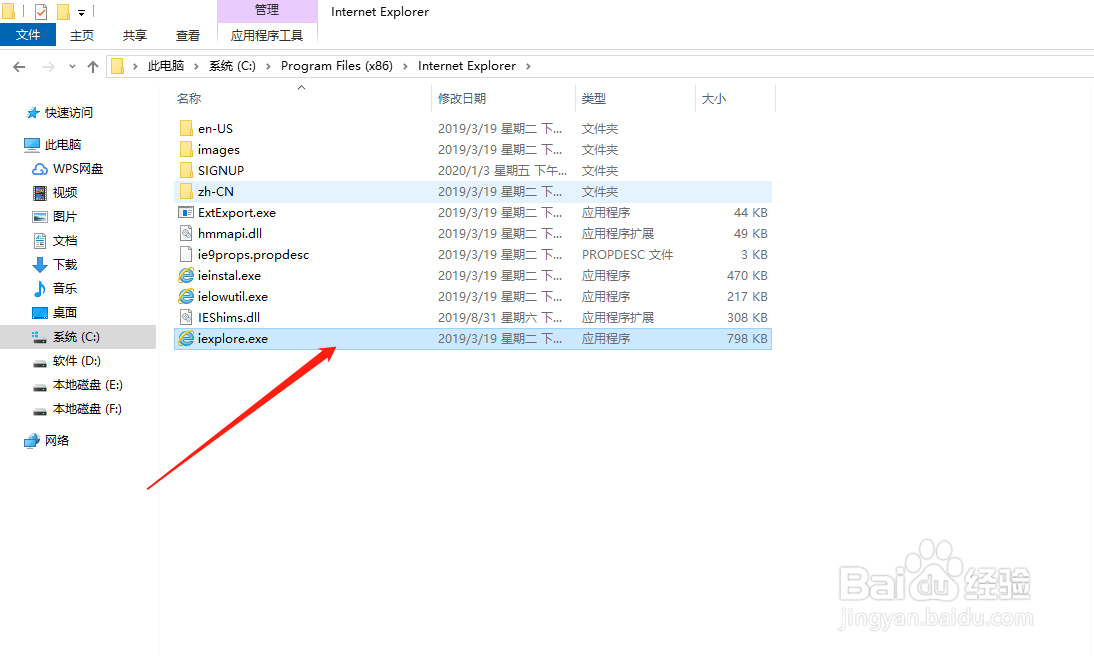Open 本地磁盘 (F:) in navigation pane
This screenshot has height=656, width=1094.
87,409
